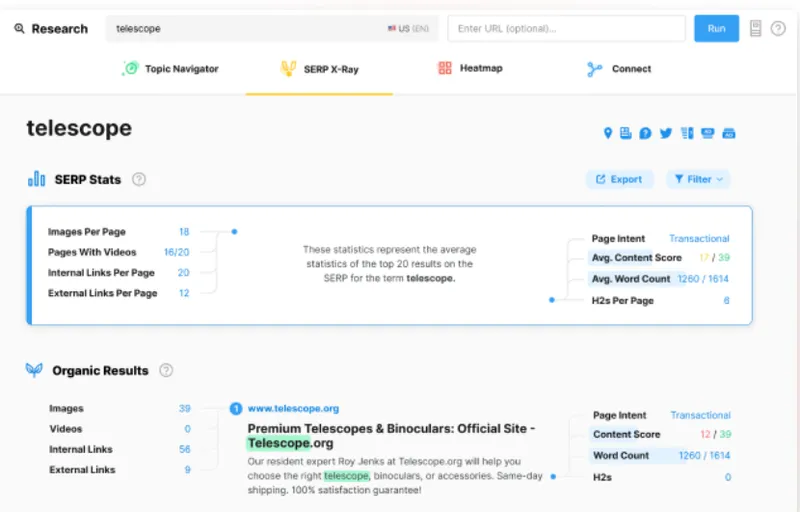Open the US (EN) locale selector
Image resolution: width=800 pixels, height=512 pixels.
(x=410, y=29)
